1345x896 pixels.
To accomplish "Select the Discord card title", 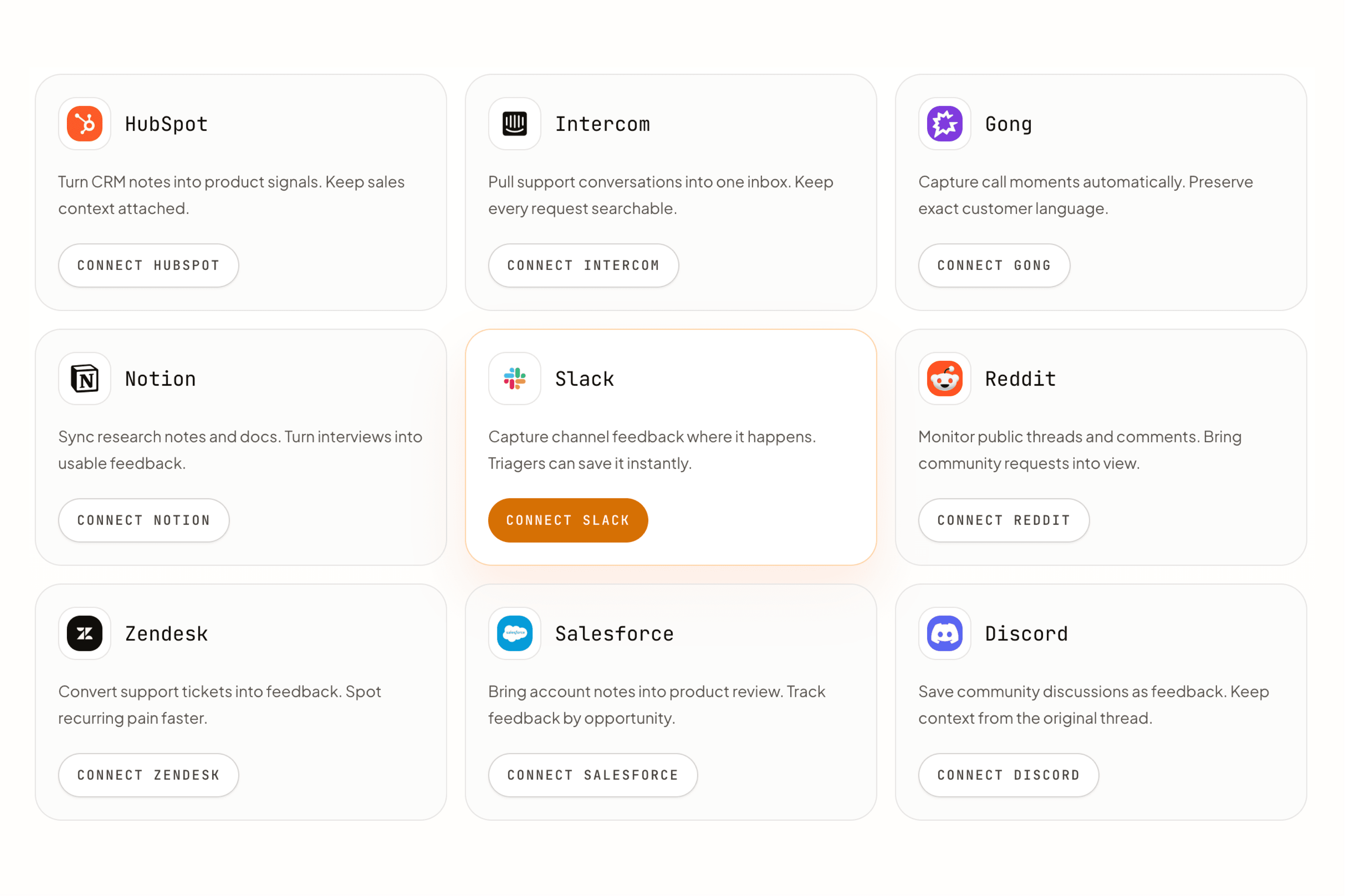I will pyautogui.click(x=1026, y=634).
